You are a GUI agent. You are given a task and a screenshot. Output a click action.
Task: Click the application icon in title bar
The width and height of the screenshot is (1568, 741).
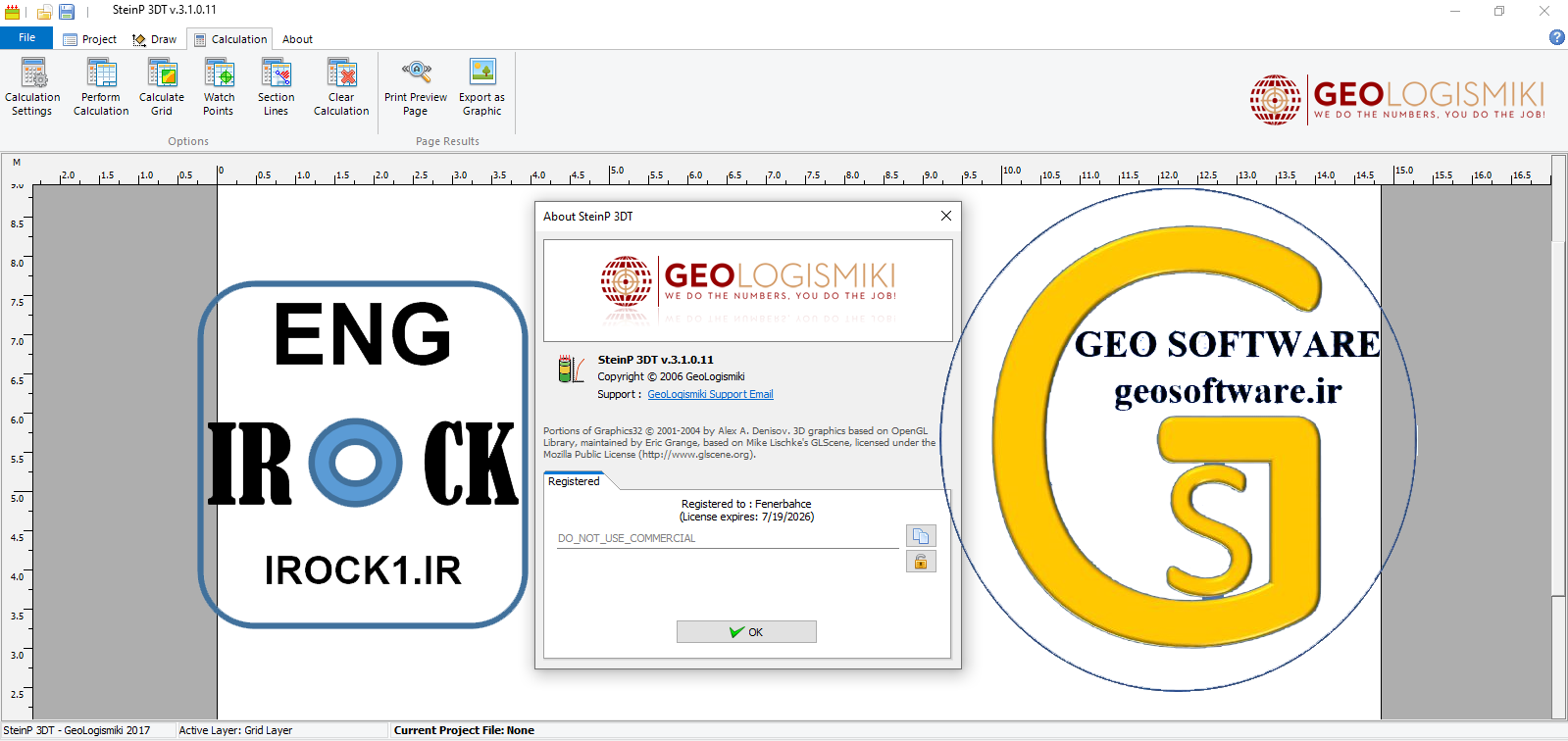click(x=12, y=12)
